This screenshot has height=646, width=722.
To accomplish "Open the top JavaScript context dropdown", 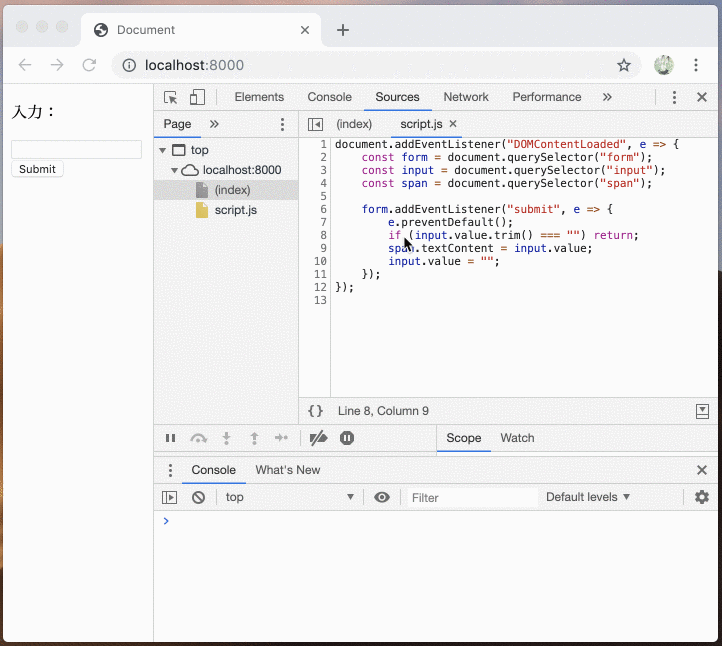I will [x=290, y=497].
